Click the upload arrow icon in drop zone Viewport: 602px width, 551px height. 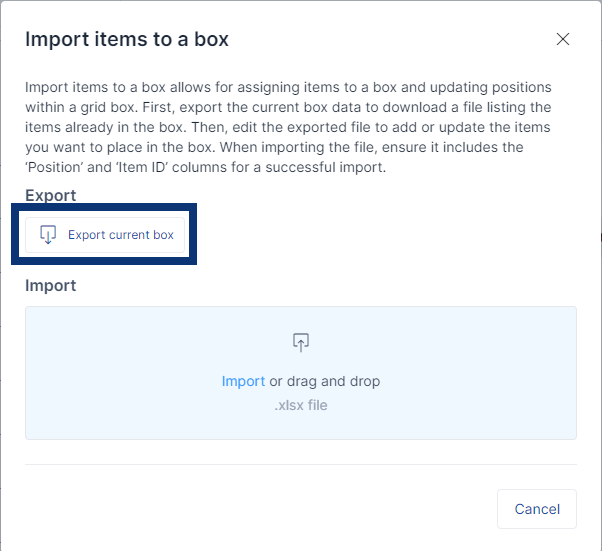tap(301, 342)
